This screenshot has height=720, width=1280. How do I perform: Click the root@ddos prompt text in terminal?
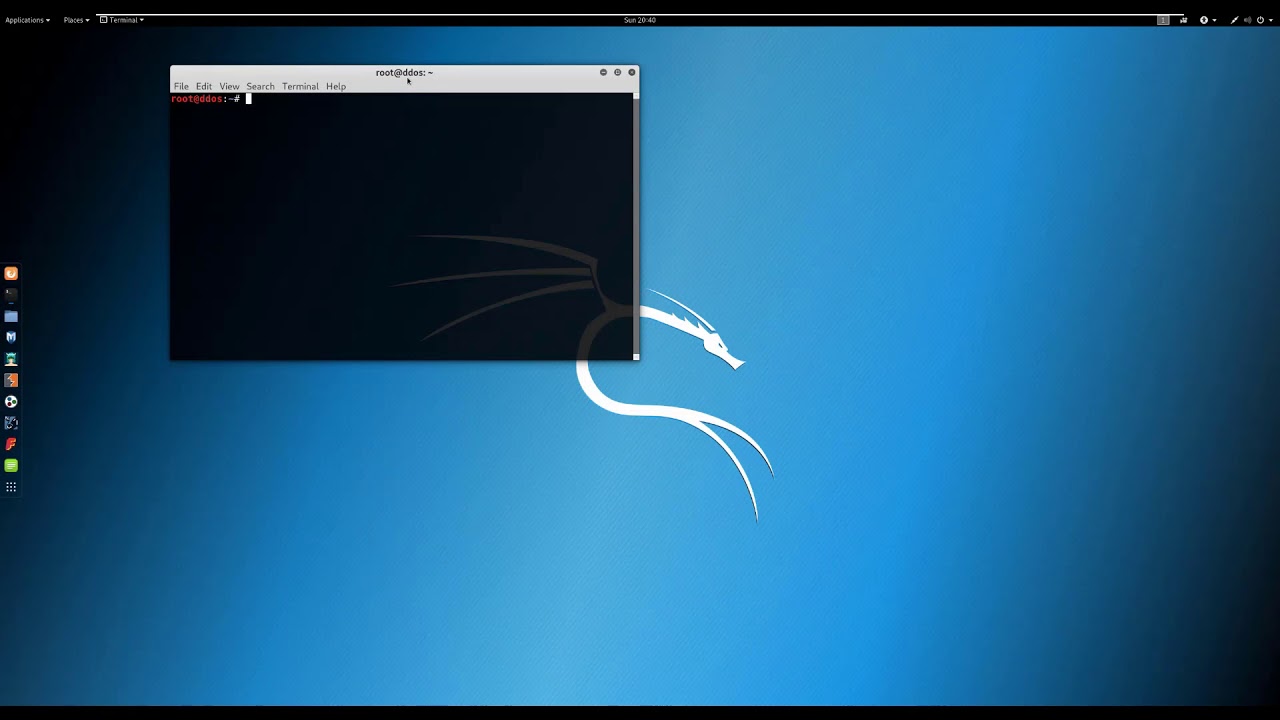point(205,99)
